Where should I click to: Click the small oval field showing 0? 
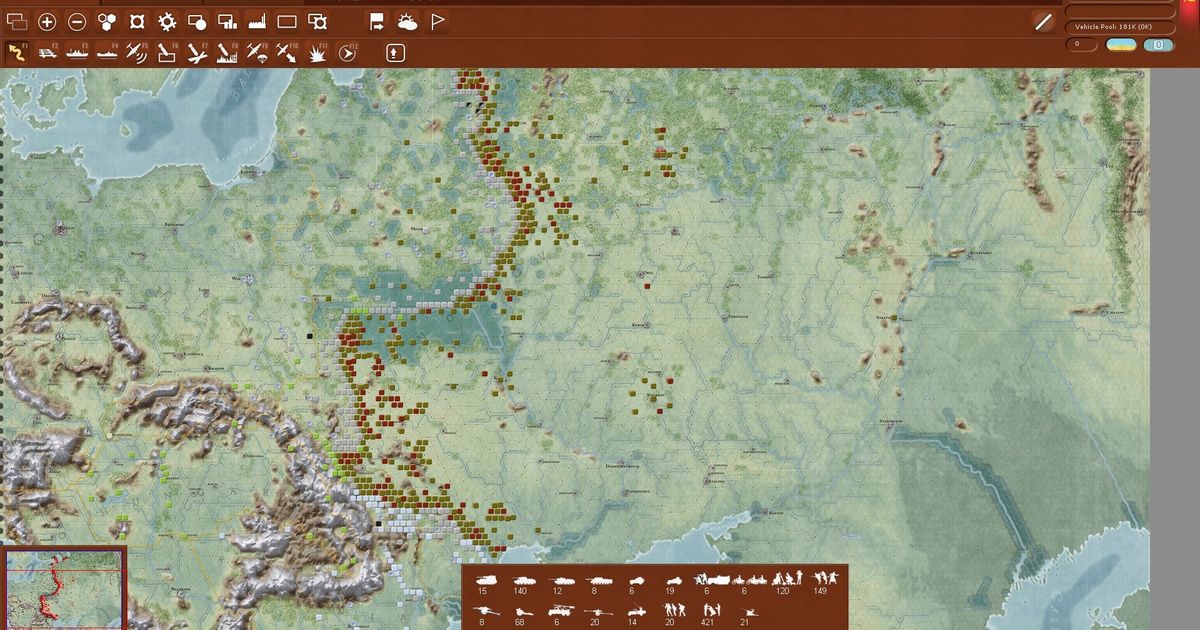(x=1080, y=44)
